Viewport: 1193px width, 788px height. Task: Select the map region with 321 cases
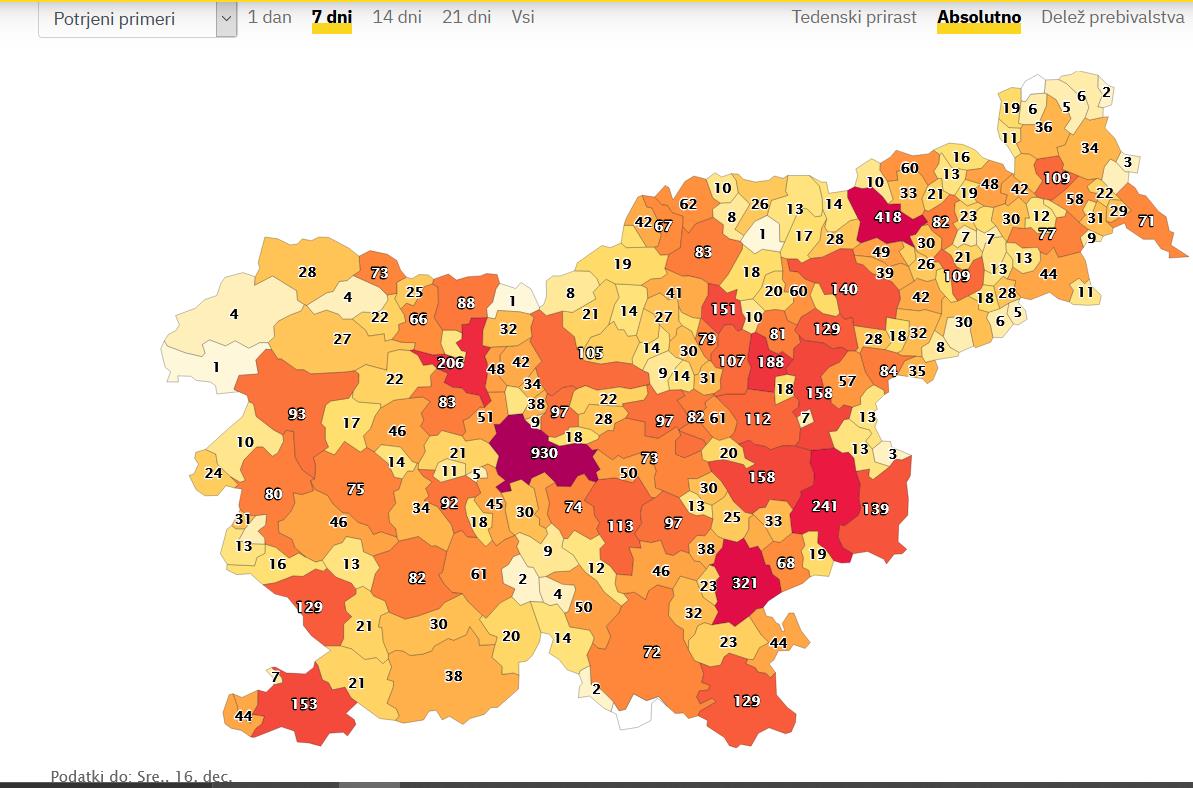point(744,583)
